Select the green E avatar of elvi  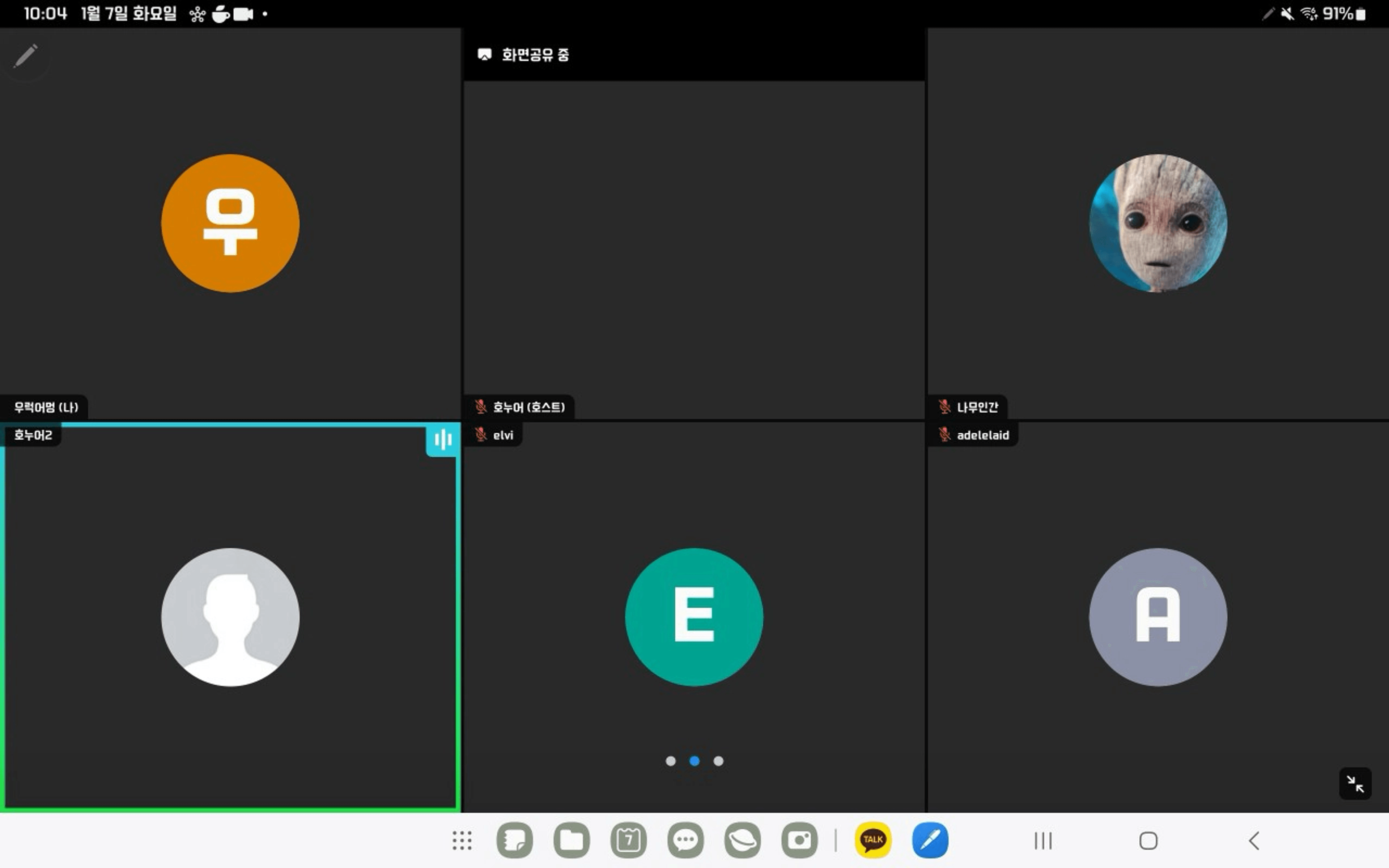coord(694,617)
